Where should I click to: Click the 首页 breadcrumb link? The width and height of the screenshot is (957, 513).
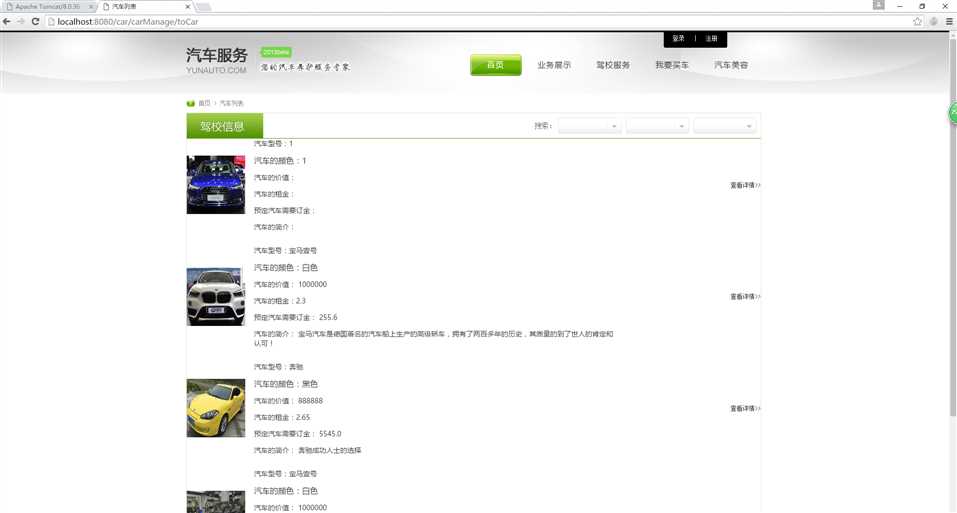pyautogui.click(x=204, y=103)
